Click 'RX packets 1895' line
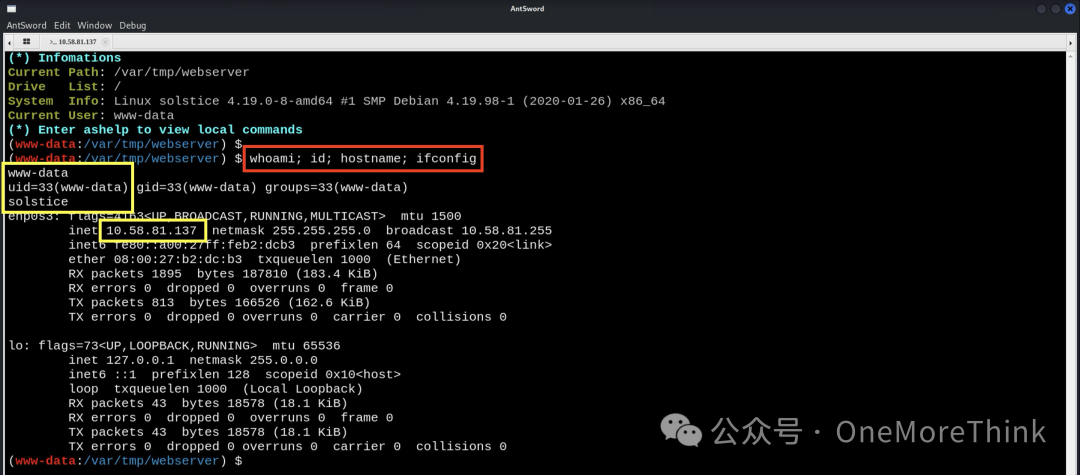This screenshot has height=475, width=1080. [x=223, y=273]
